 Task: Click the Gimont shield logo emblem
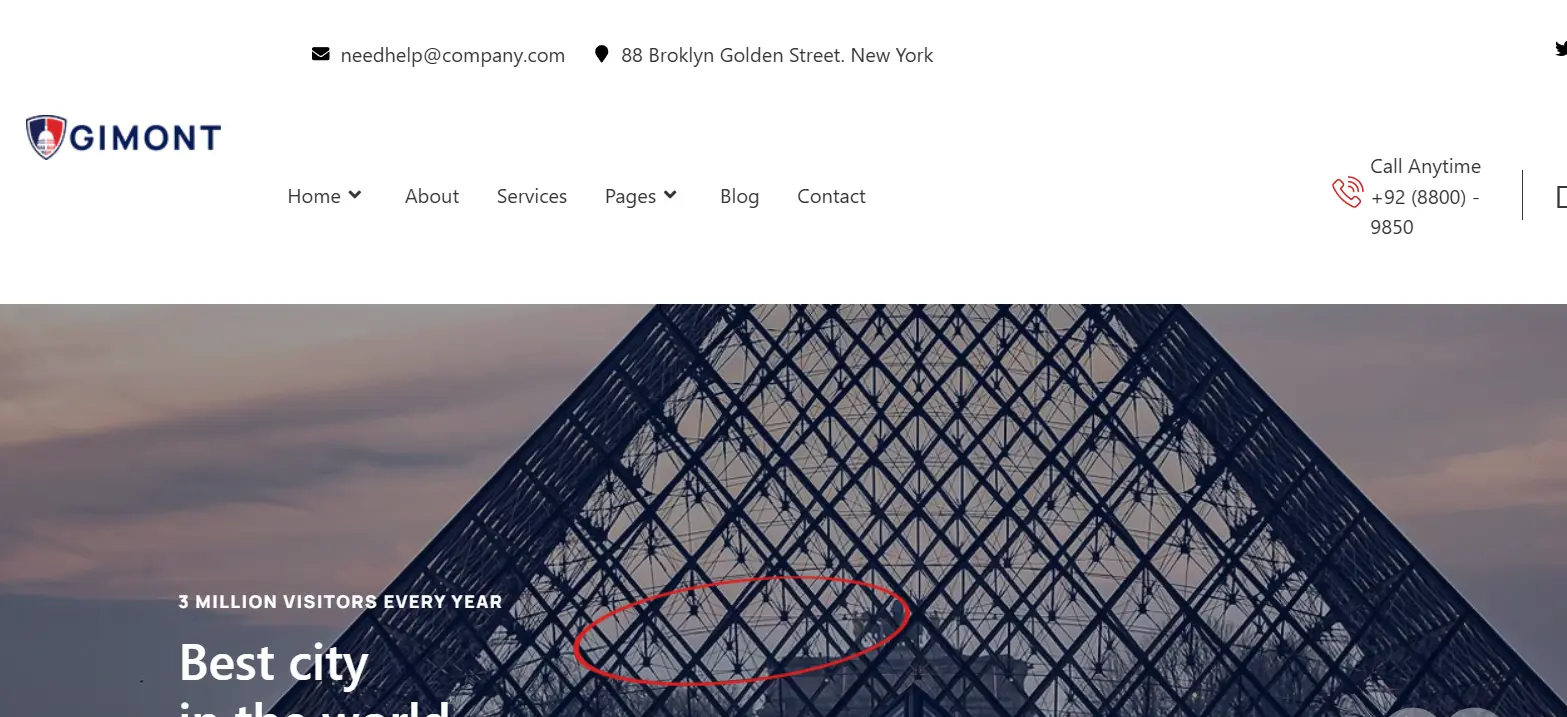(x=46, y=137)
